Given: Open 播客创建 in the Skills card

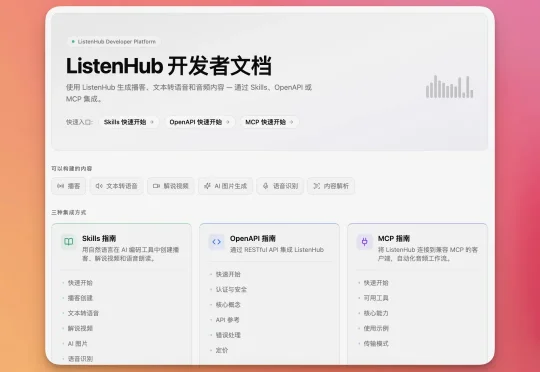Looking at the screenshot, I should point(80,298).
